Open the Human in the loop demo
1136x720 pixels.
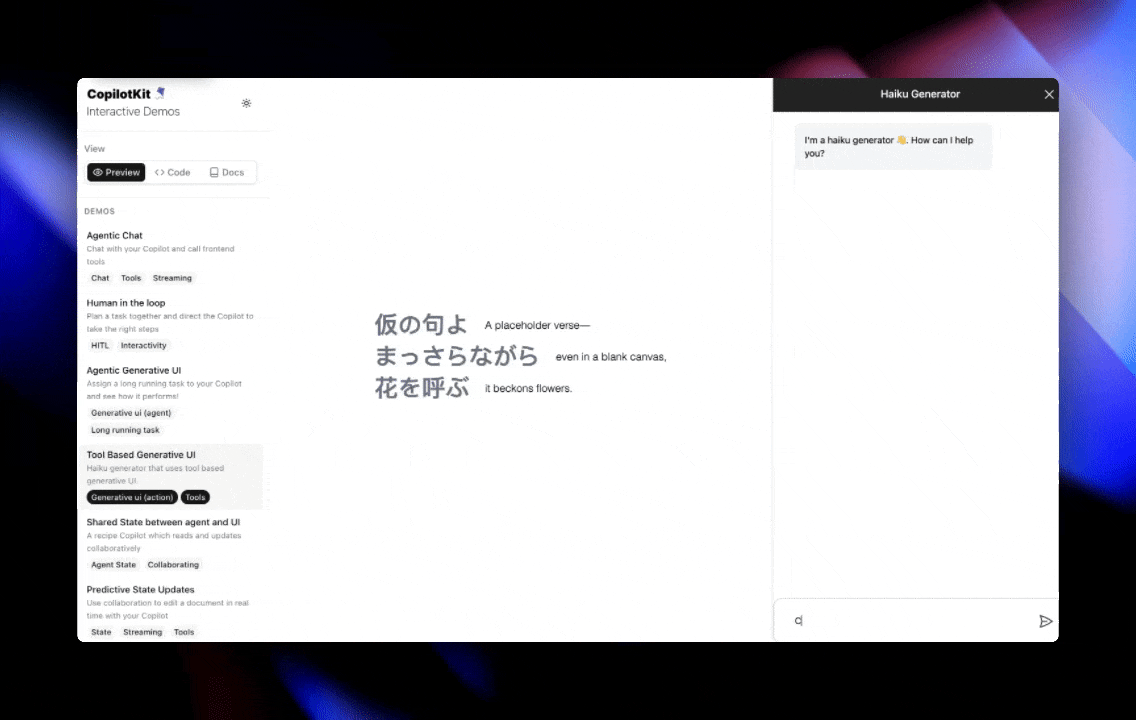click(x=125, y=302)
